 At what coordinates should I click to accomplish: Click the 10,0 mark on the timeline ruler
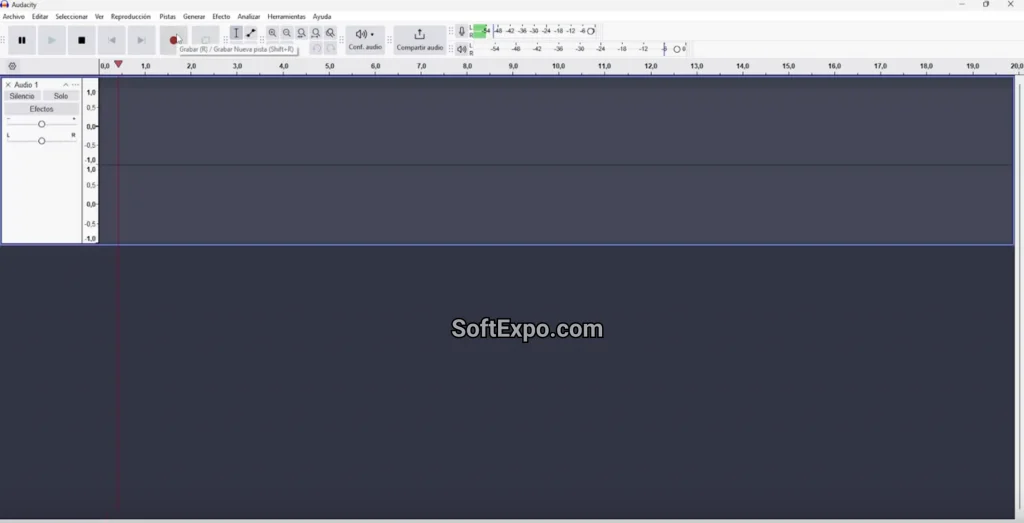(x=558, y=66)
